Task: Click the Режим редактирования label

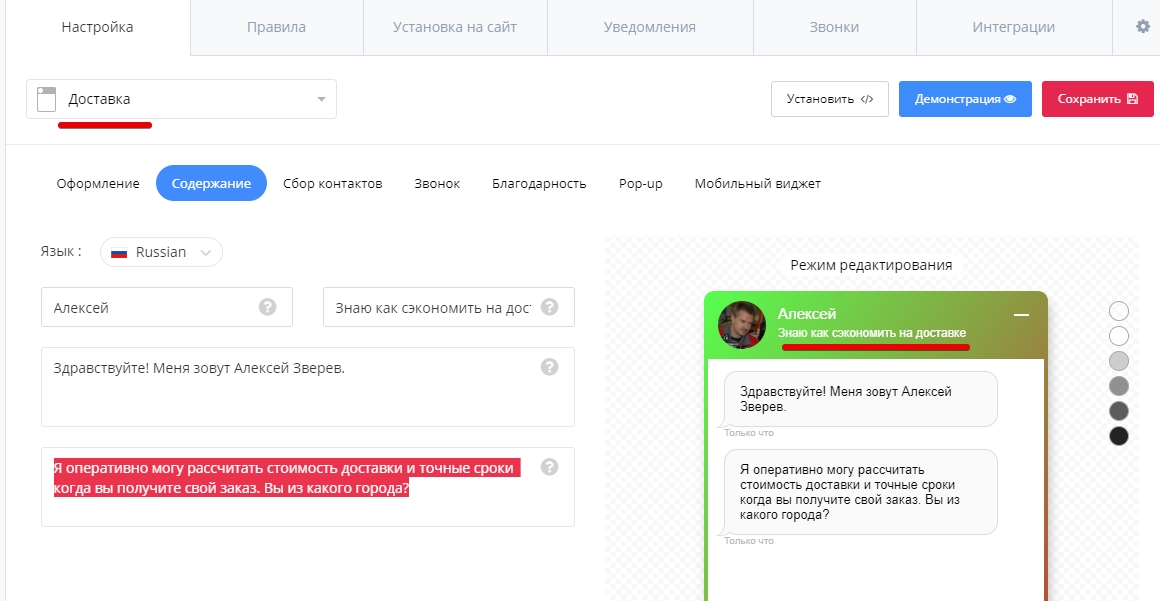Action: coord(871,265)
